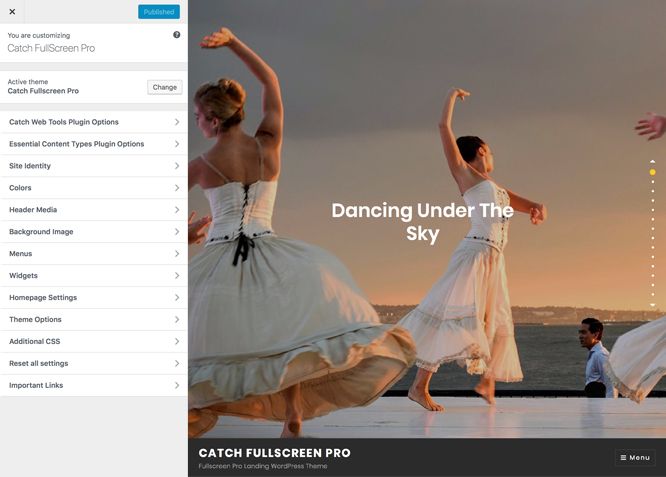Open the Menus panel
Screen dimensions: 666x477
point(93,254)
